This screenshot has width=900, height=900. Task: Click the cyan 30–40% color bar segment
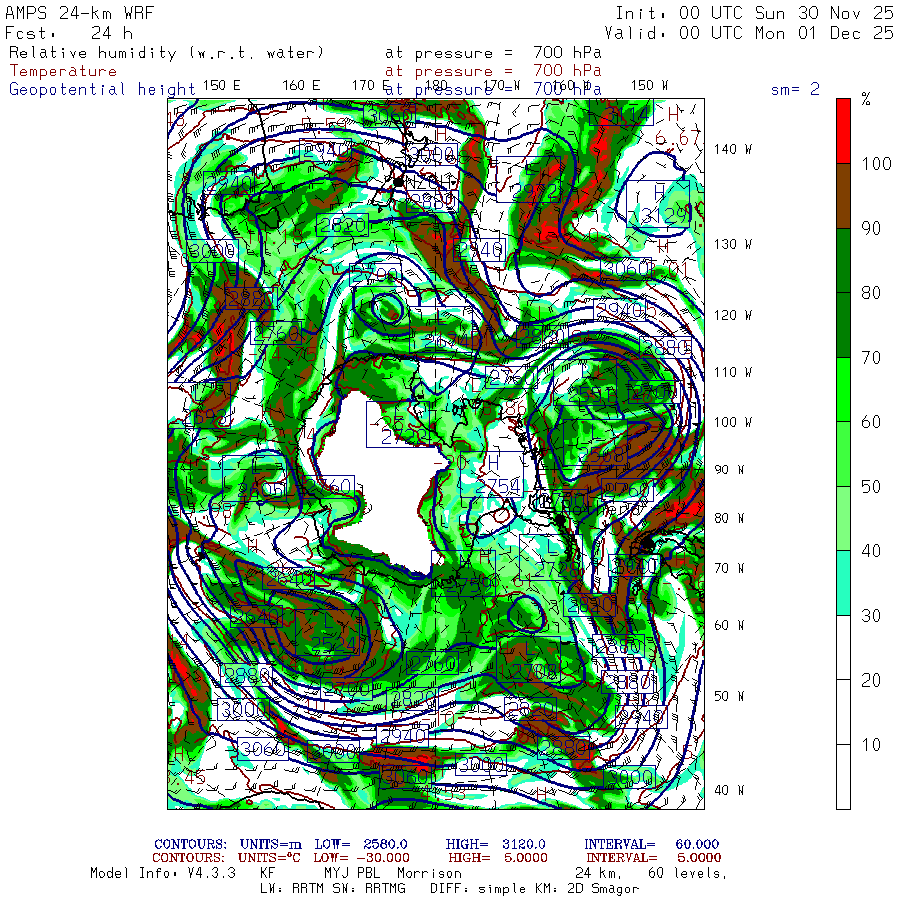pyautogui.click(x=843, y=583)
